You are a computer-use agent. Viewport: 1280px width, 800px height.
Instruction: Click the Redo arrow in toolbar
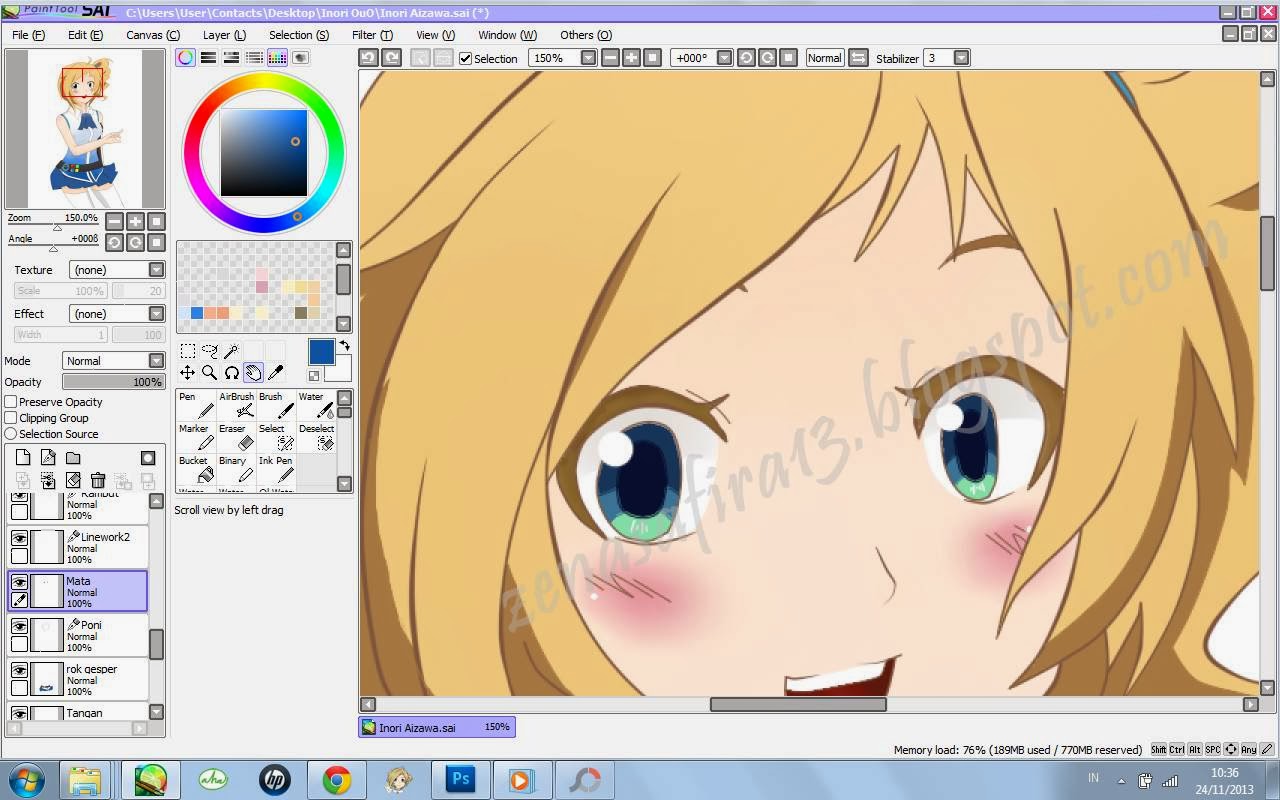click(x=392, y=58)
